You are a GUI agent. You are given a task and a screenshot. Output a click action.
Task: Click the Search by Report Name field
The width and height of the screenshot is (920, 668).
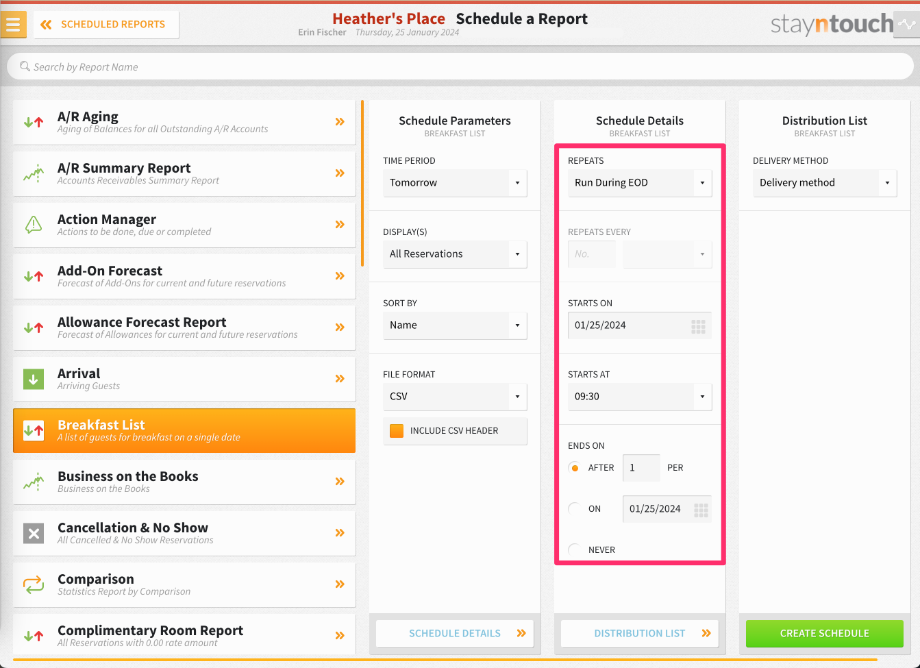tap(460, 67)
